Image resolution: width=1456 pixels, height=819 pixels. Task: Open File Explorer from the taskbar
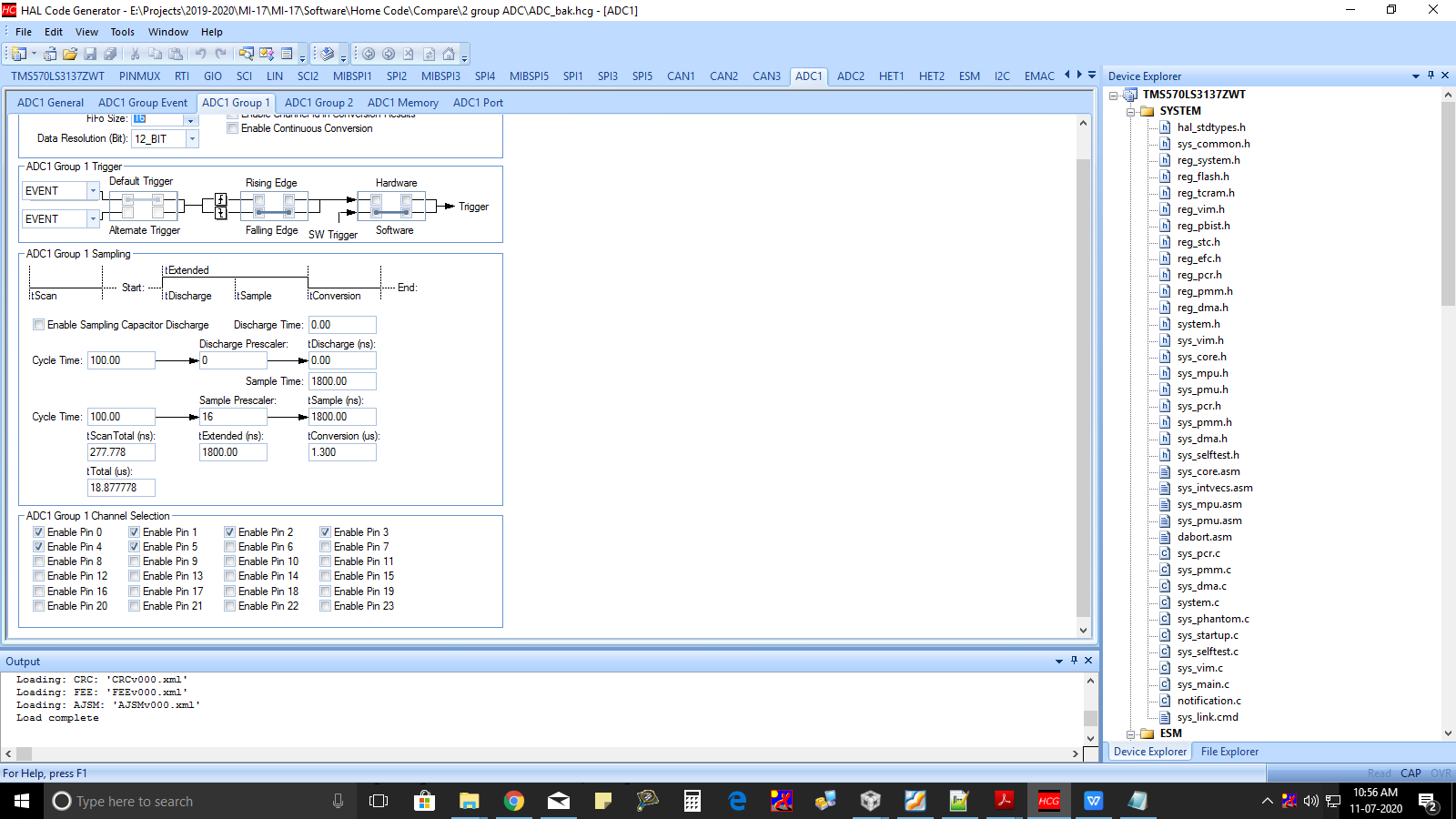tap(469, 801)
